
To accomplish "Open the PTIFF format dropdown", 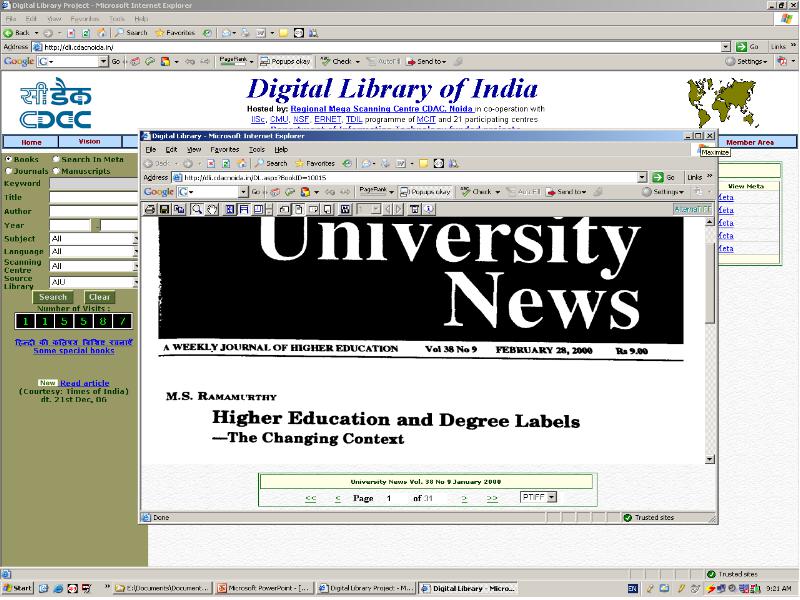I will (538, 497).
